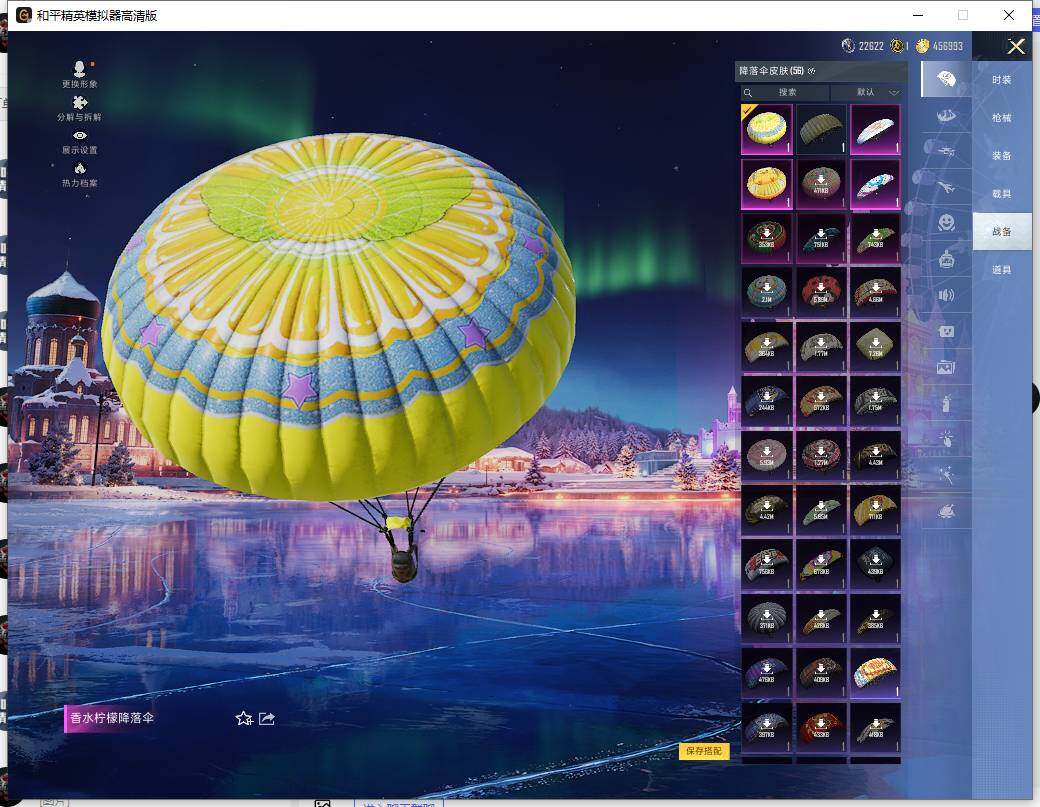Click the info icon beside 降落伞皮肤 (56)
This screenshot has width=1040, height=807.
click(x=812, y=71)
